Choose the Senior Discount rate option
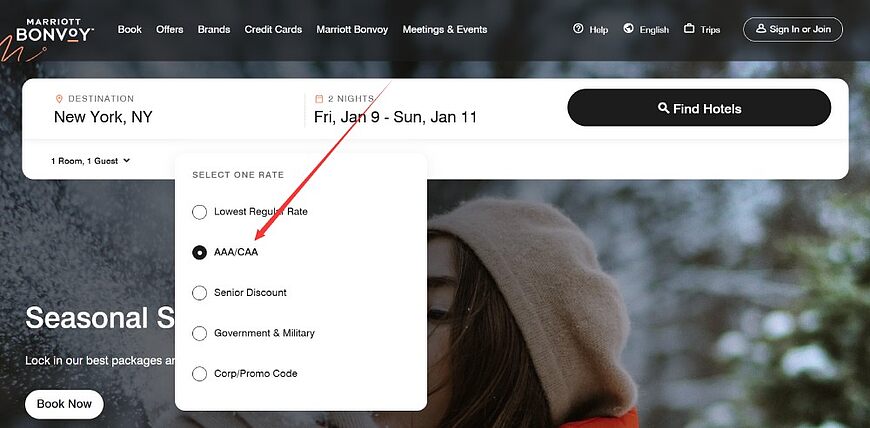Image resolution: width=870 pixels, height=428 pixels. pyautogui.click(x=239, y=293)
